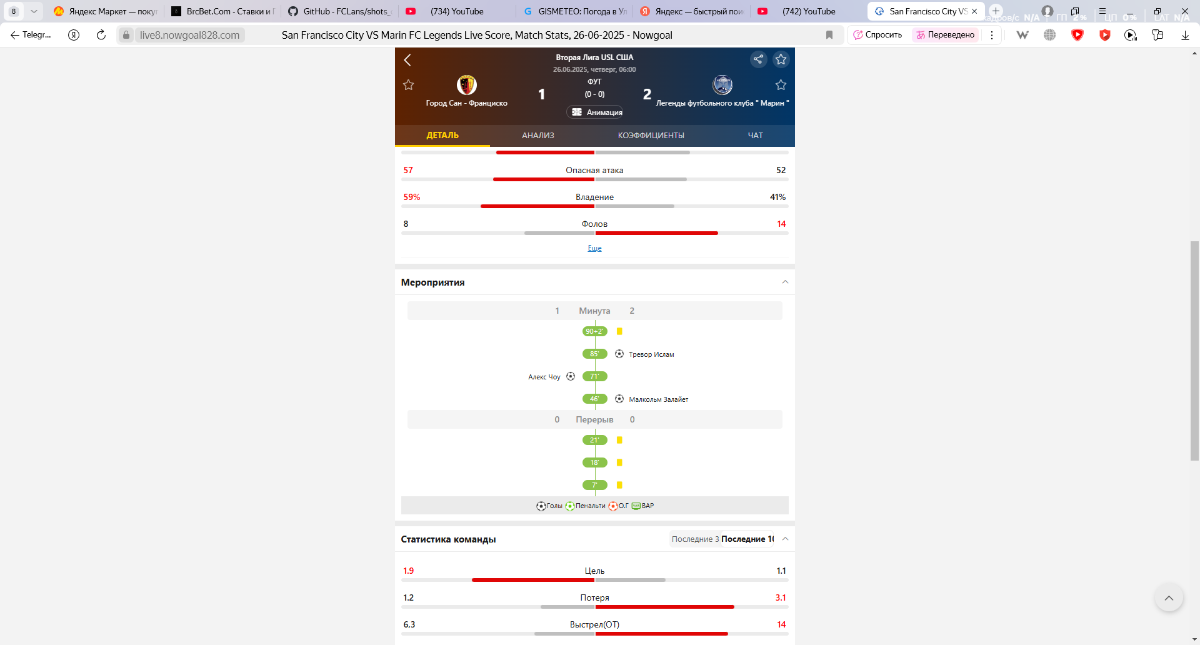
Task: Go to the ЧАТ tab
Action: point(755,135)
